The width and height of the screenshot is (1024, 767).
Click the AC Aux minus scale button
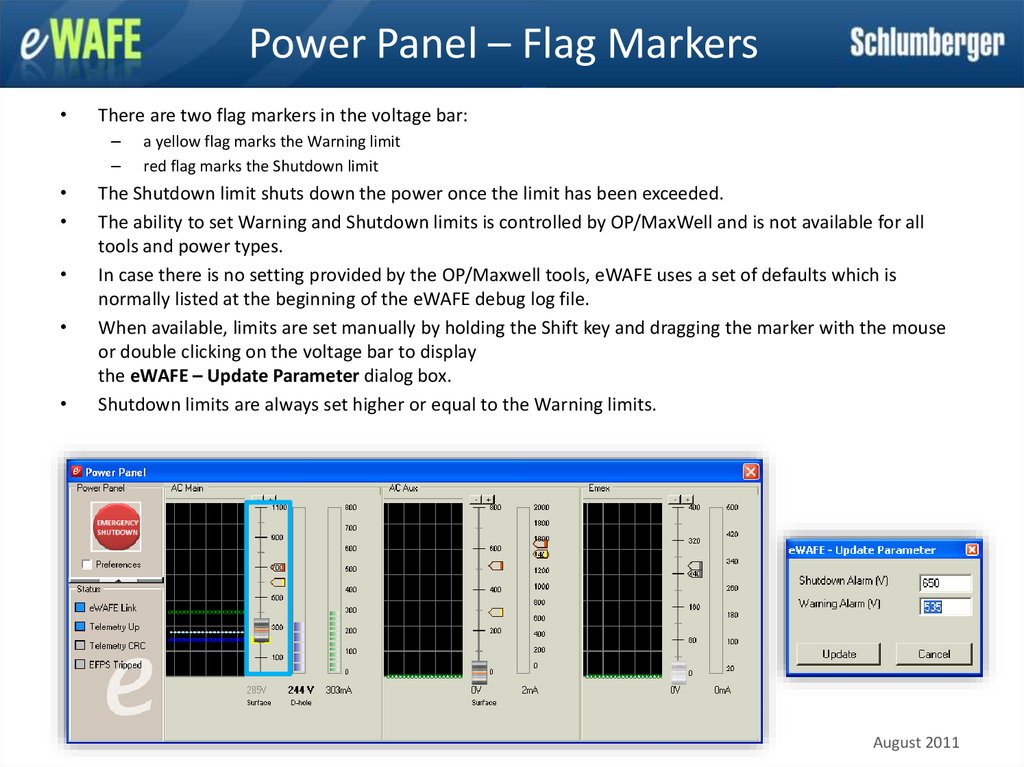point(476,499)
